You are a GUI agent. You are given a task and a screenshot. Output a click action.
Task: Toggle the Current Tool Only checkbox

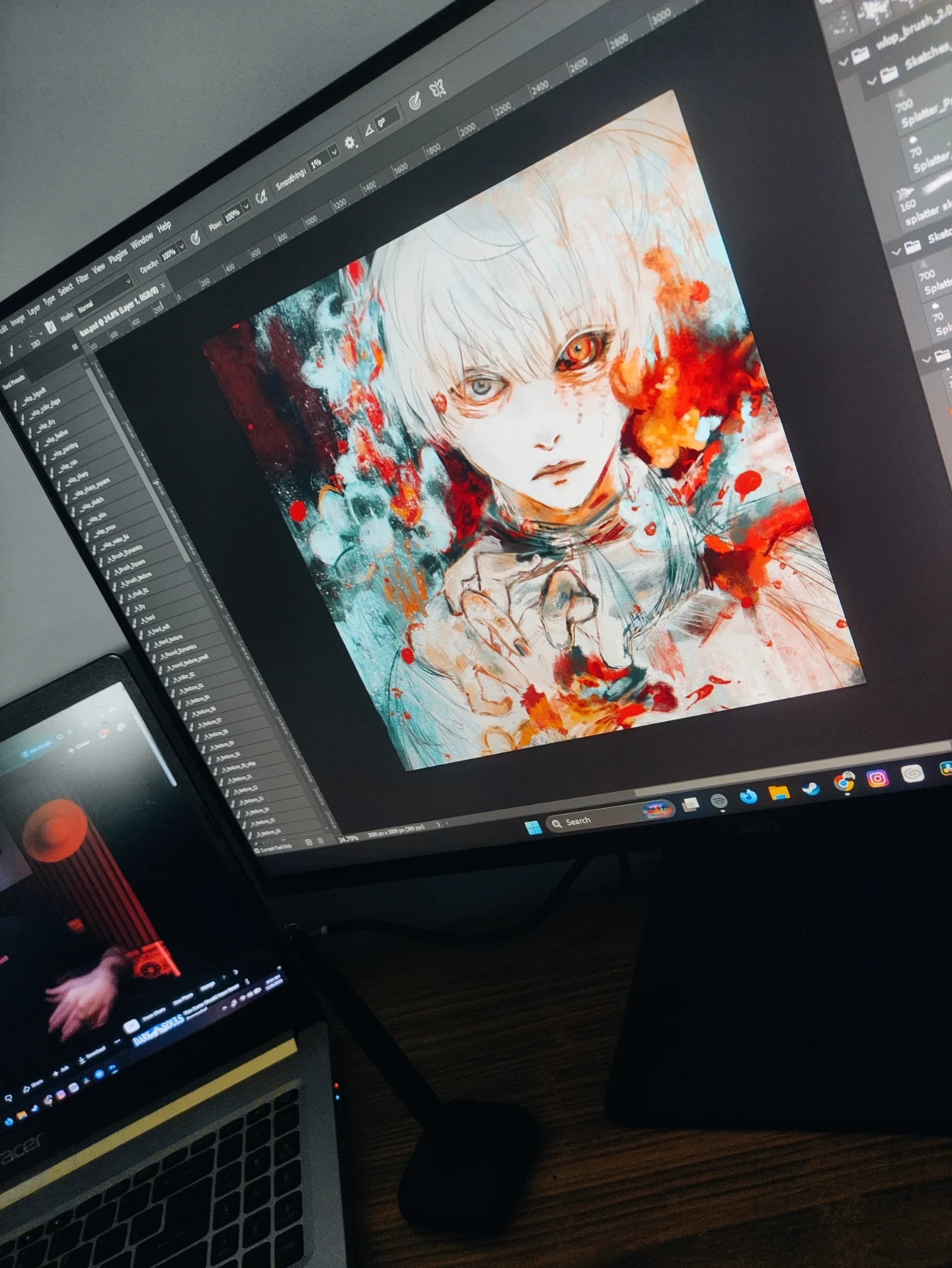click(x=258, y=850)
